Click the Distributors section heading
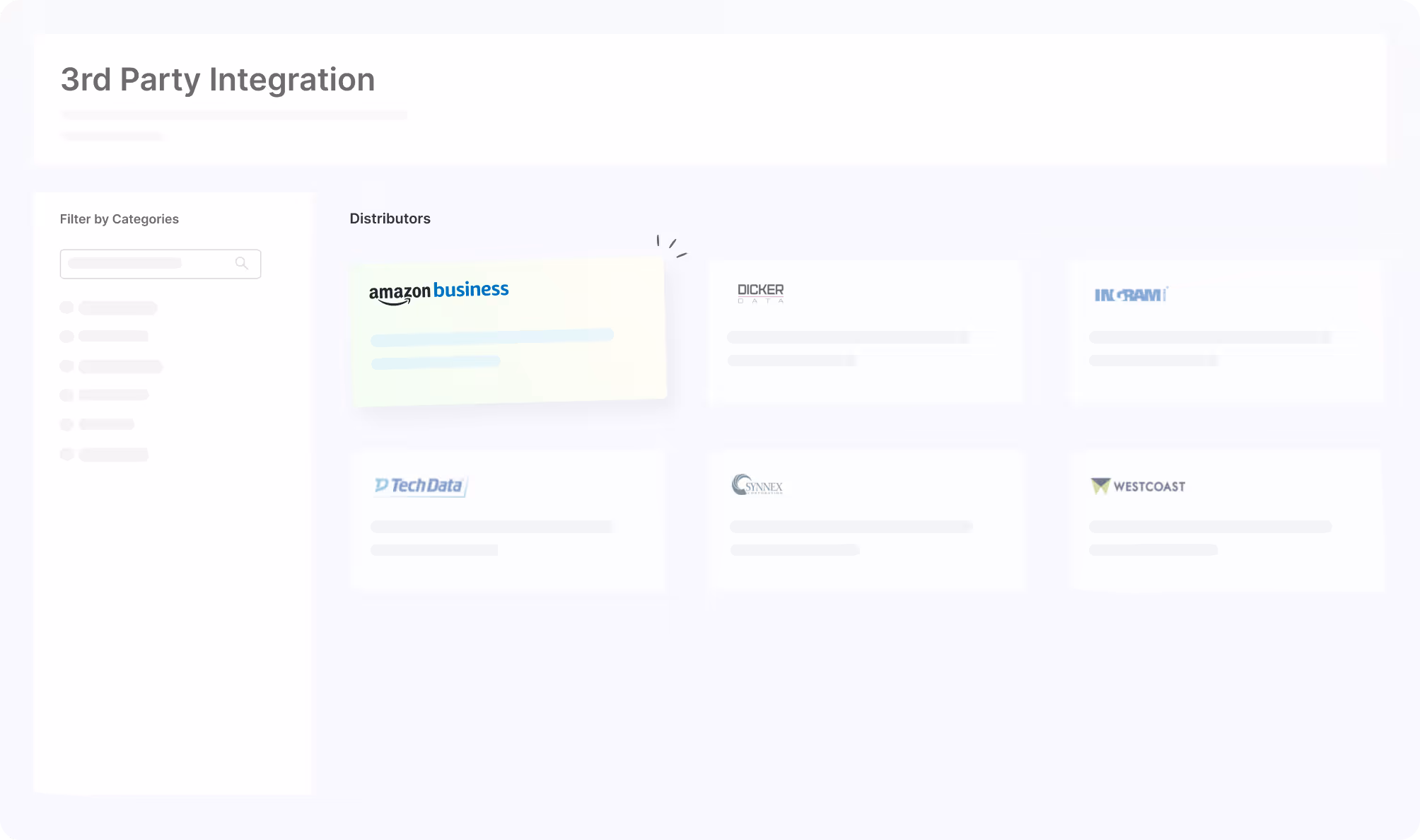The width and height of the screenshot is (1420, 840). coord(390,218)
